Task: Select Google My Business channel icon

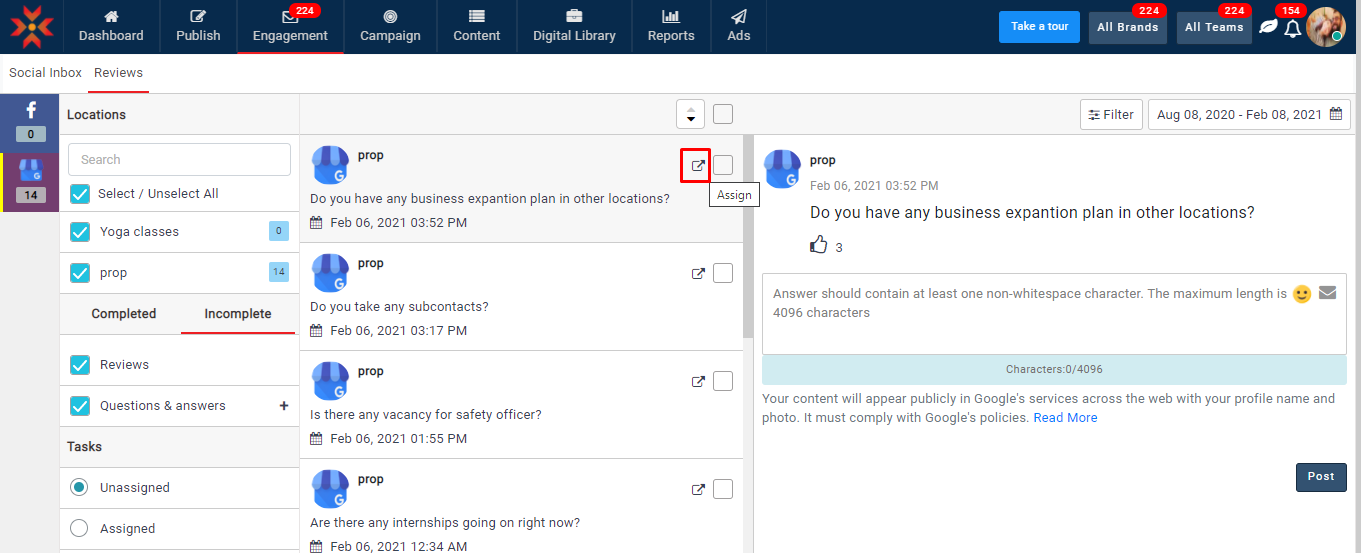Action: [x=31, y=178]
